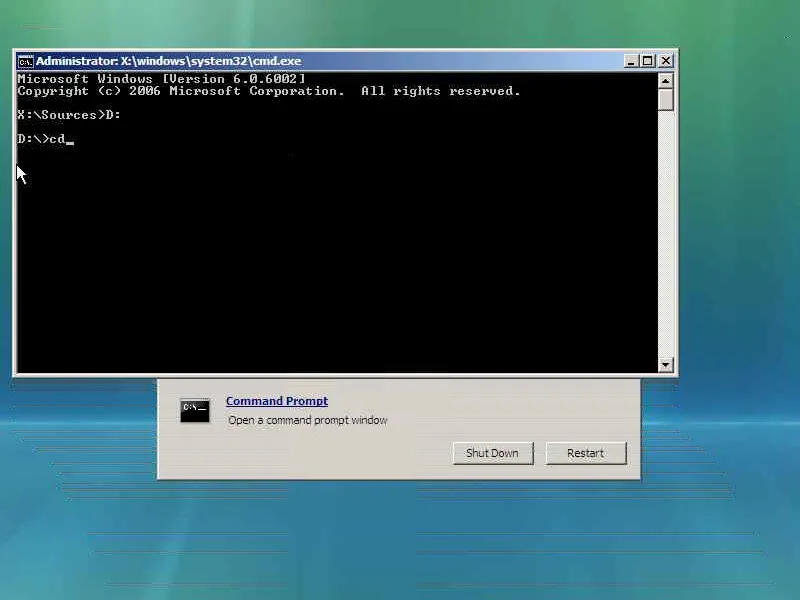
Task: Click the Restart button
Action: click(x=585, y=453)
